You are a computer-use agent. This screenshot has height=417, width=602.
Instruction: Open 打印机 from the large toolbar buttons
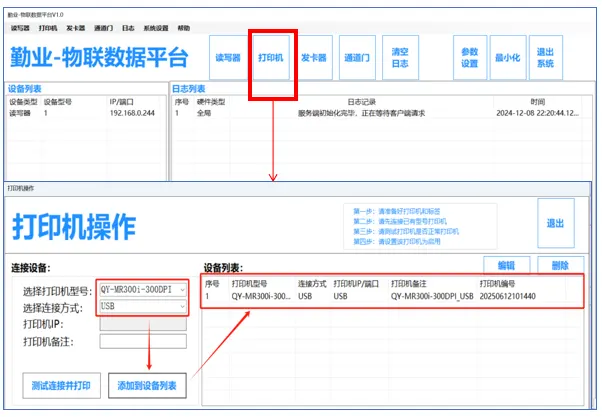(x=272, y=57)
